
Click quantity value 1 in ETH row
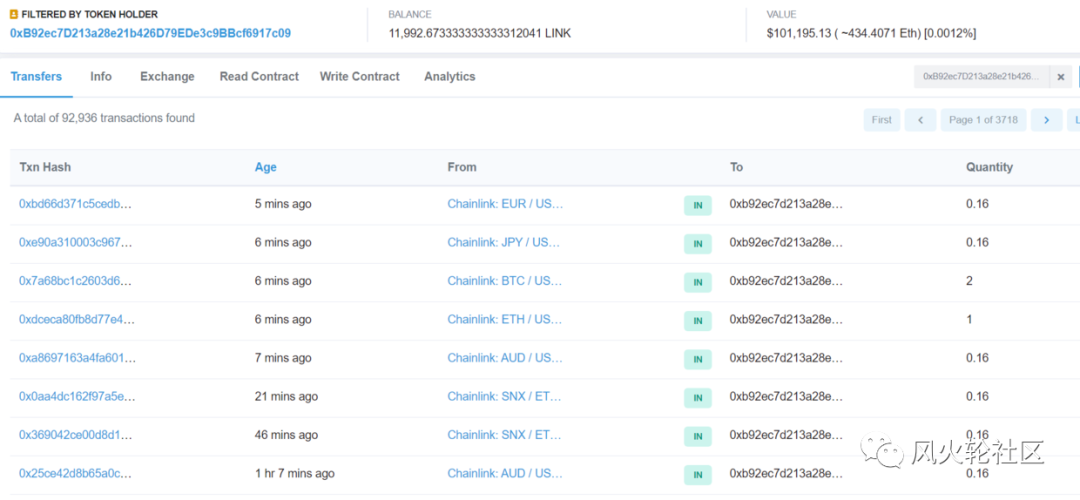click(969, 320)
